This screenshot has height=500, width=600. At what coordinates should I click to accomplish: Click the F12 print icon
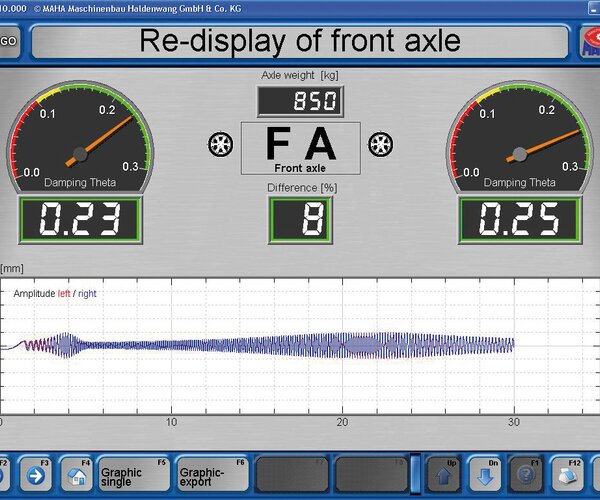pos(566,473)
